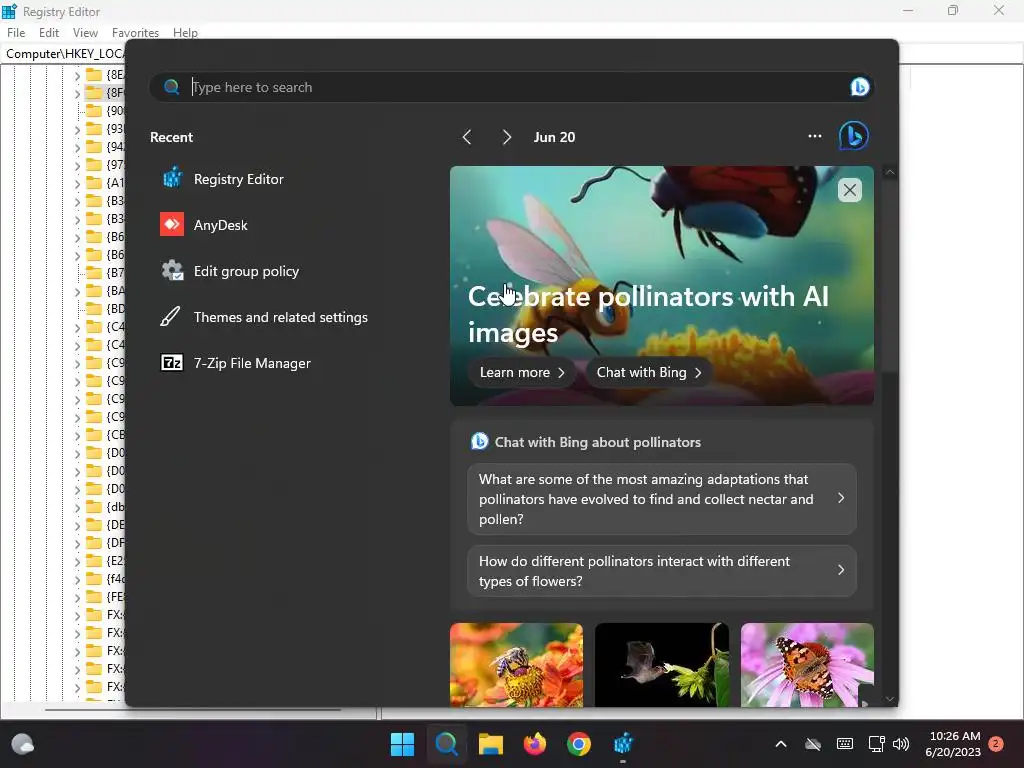Open weather widget on taskbar
This screenshot has width=1024, height=768.
coord(22,744)
